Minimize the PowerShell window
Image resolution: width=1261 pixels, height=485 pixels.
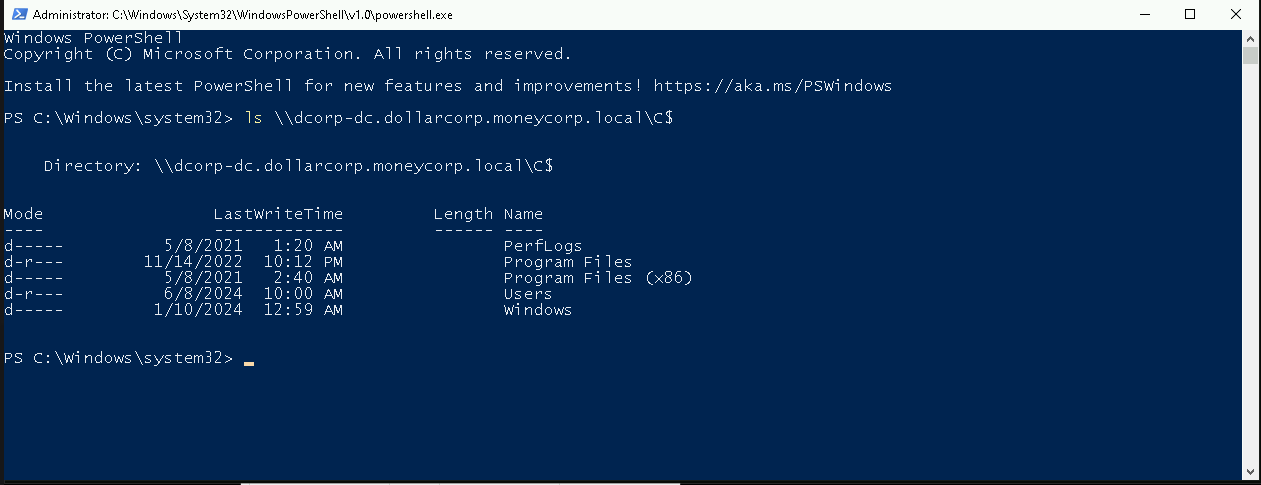tap(1144, 15)
